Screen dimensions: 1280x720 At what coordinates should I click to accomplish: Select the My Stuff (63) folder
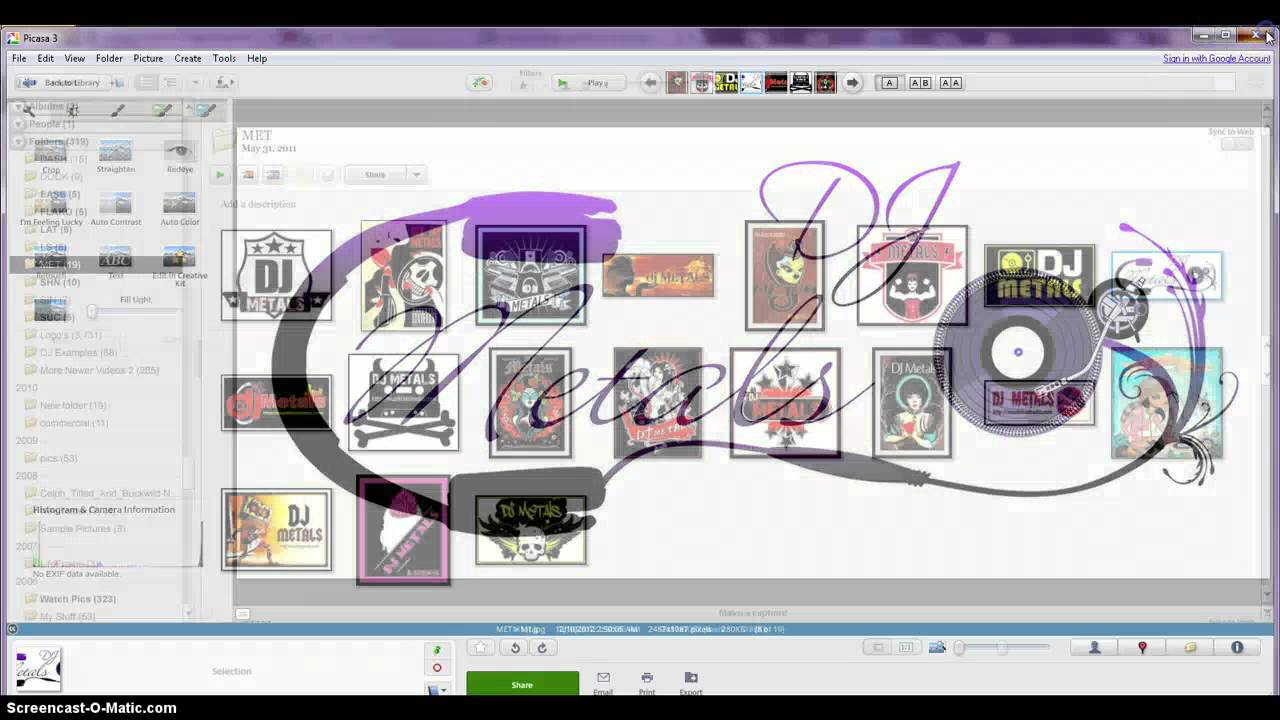click(x=67, y=617)
